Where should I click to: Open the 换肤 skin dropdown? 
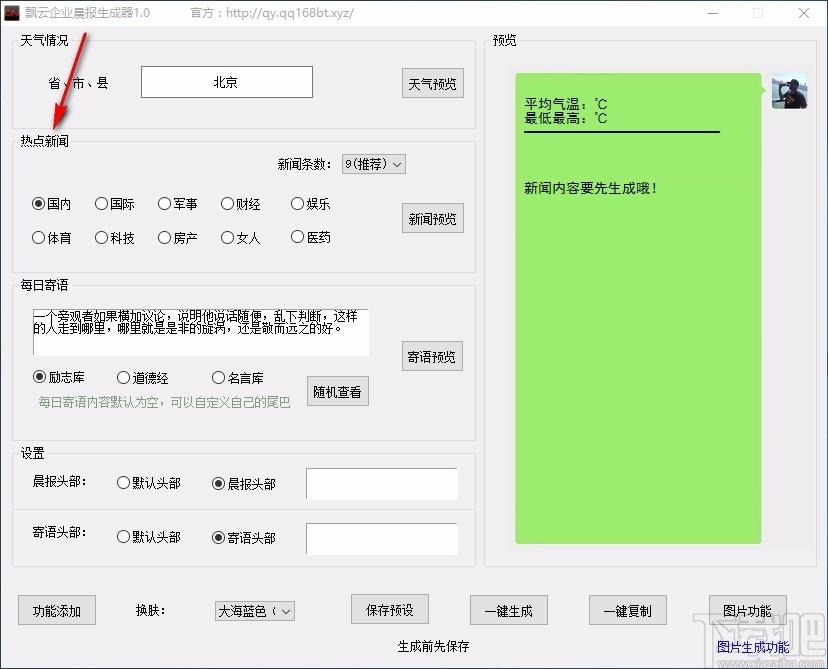click(255, 611)
